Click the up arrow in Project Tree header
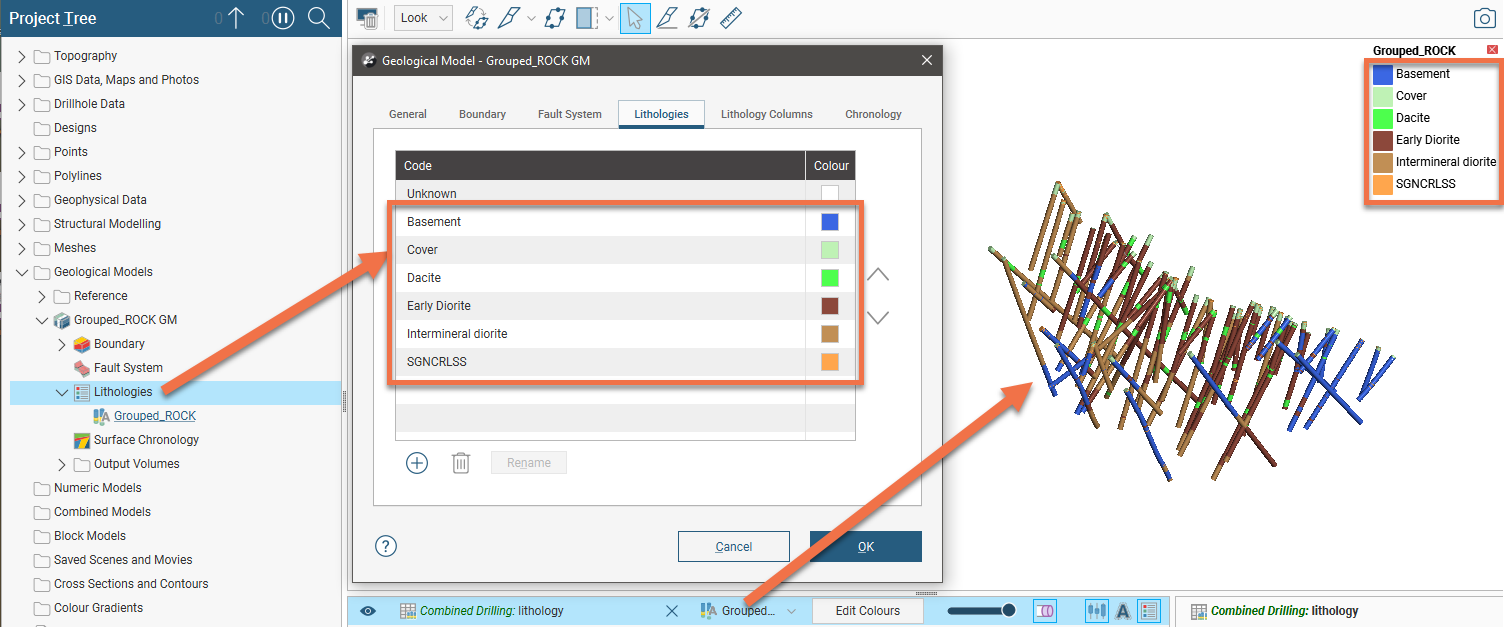Screen dimensions: 1504x627 click(x=235, y=18)
